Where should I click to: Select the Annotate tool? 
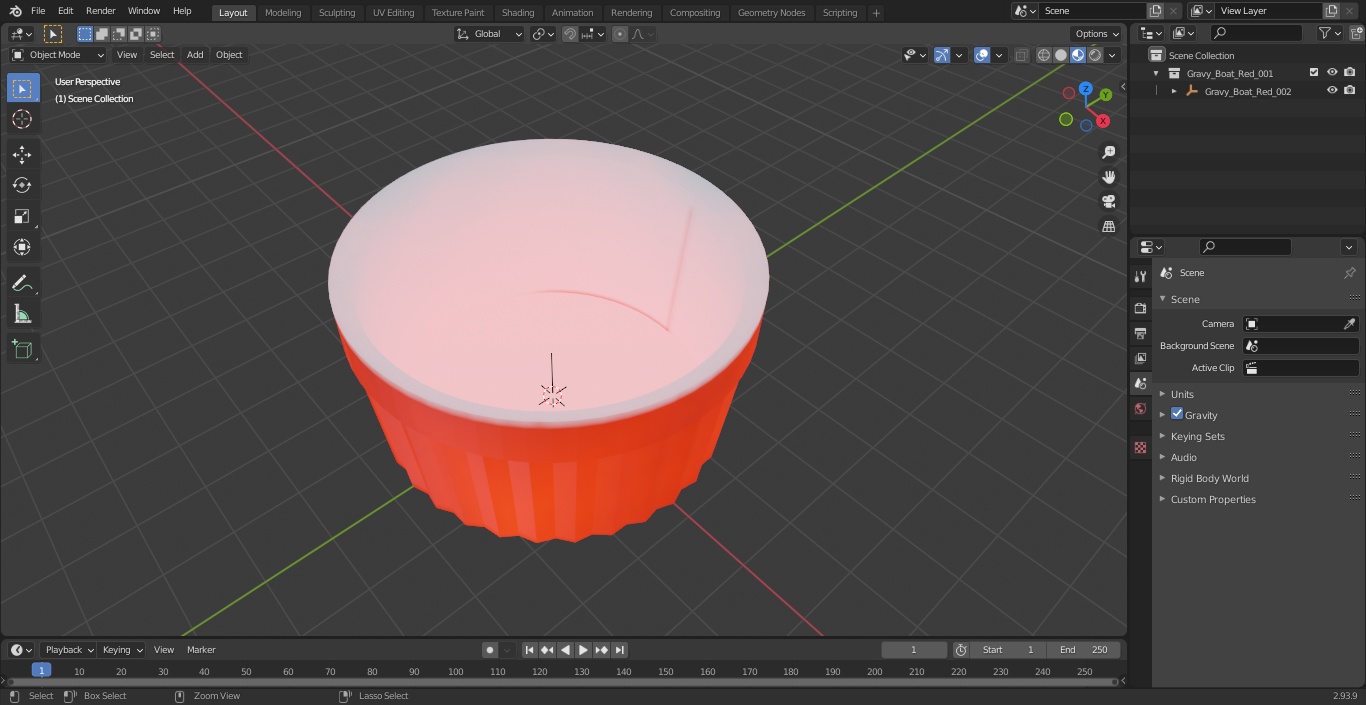pos(22,283)
